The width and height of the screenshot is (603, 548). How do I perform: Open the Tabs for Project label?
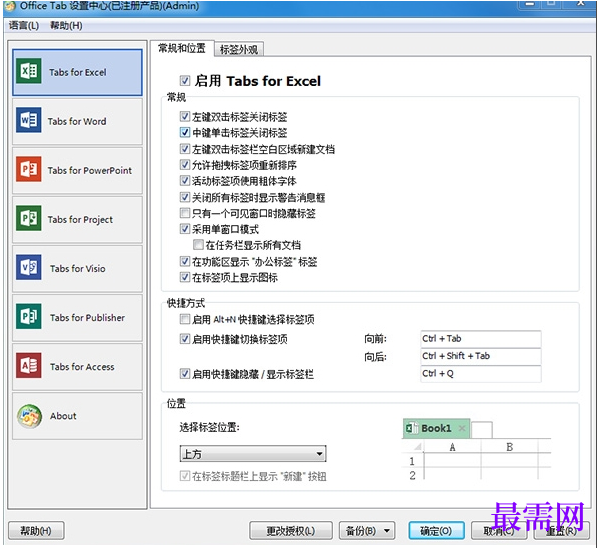(80, 220)
